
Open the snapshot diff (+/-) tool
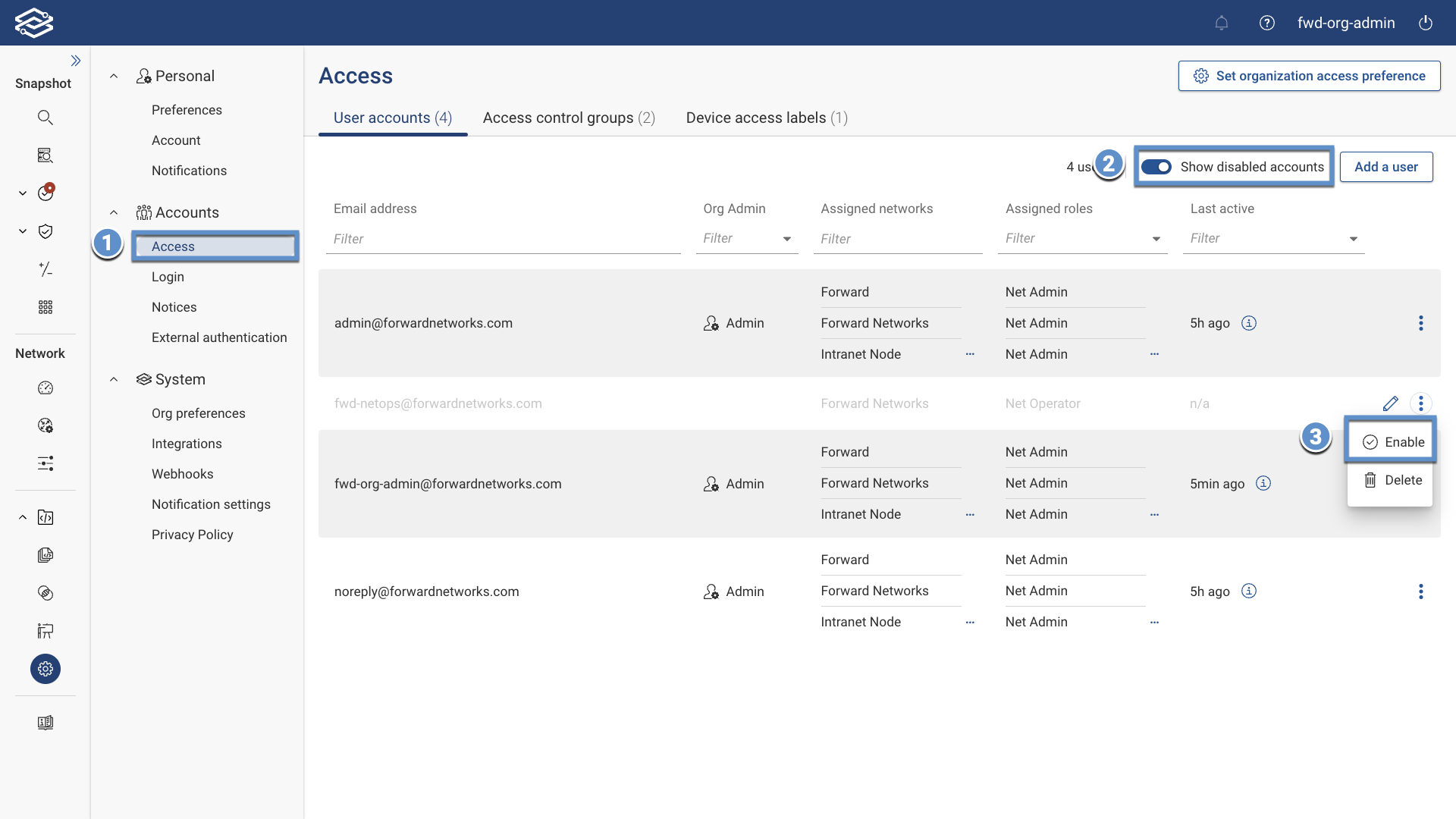tap(45, 269)
